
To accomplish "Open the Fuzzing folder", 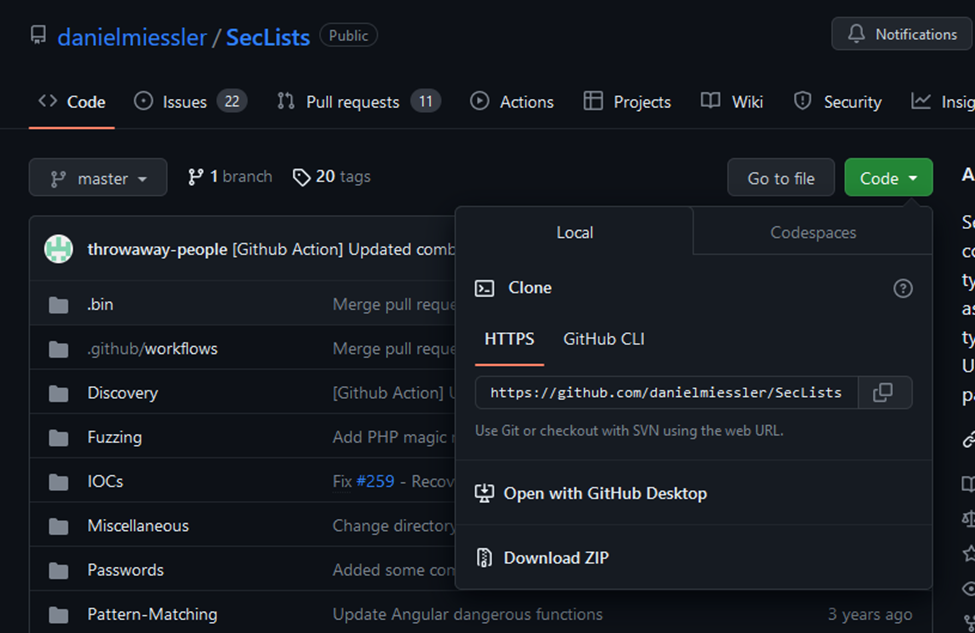I will click(x=115, y=437).
